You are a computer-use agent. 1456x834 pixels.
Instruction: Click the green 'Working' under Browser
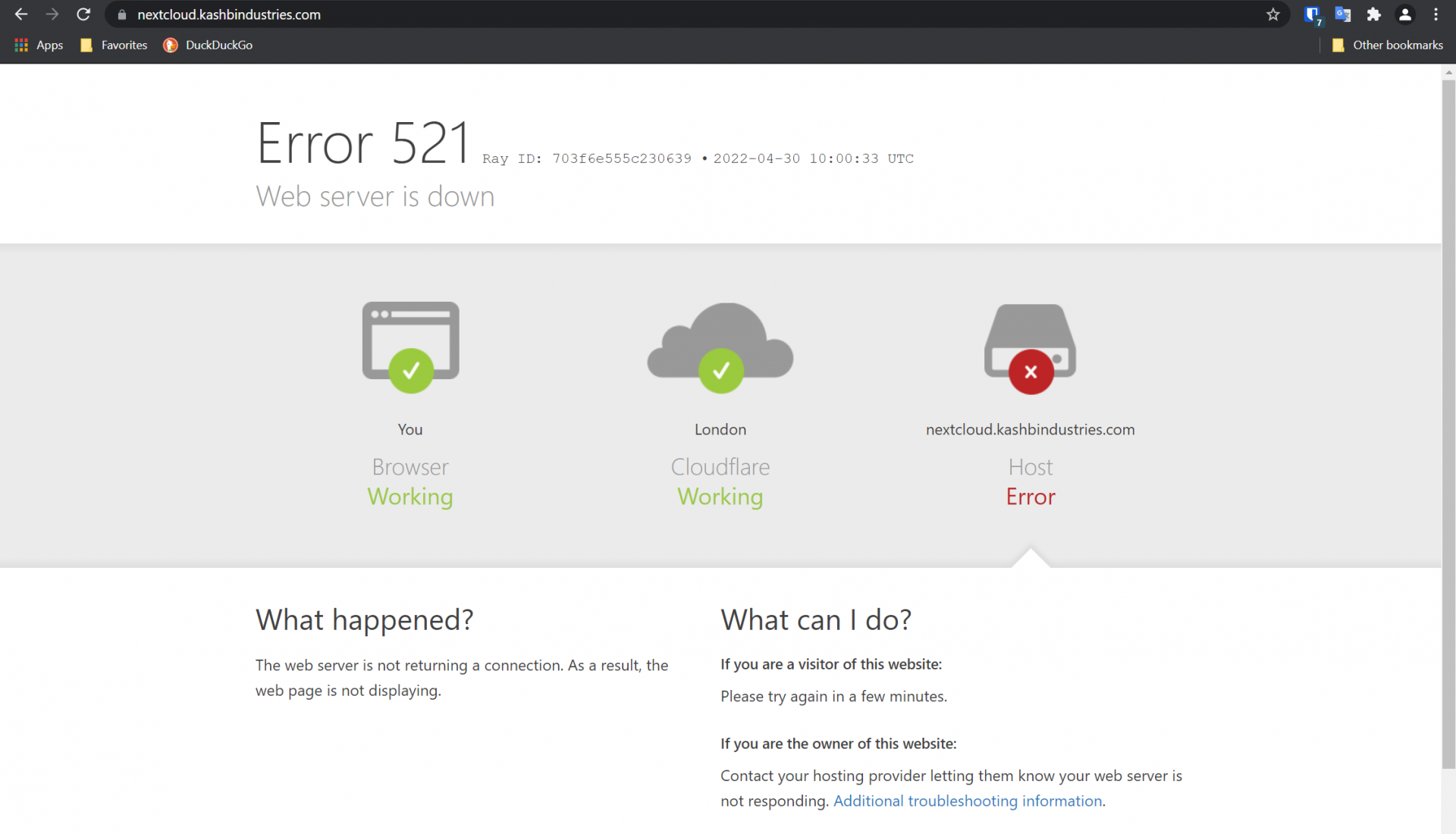410,497
